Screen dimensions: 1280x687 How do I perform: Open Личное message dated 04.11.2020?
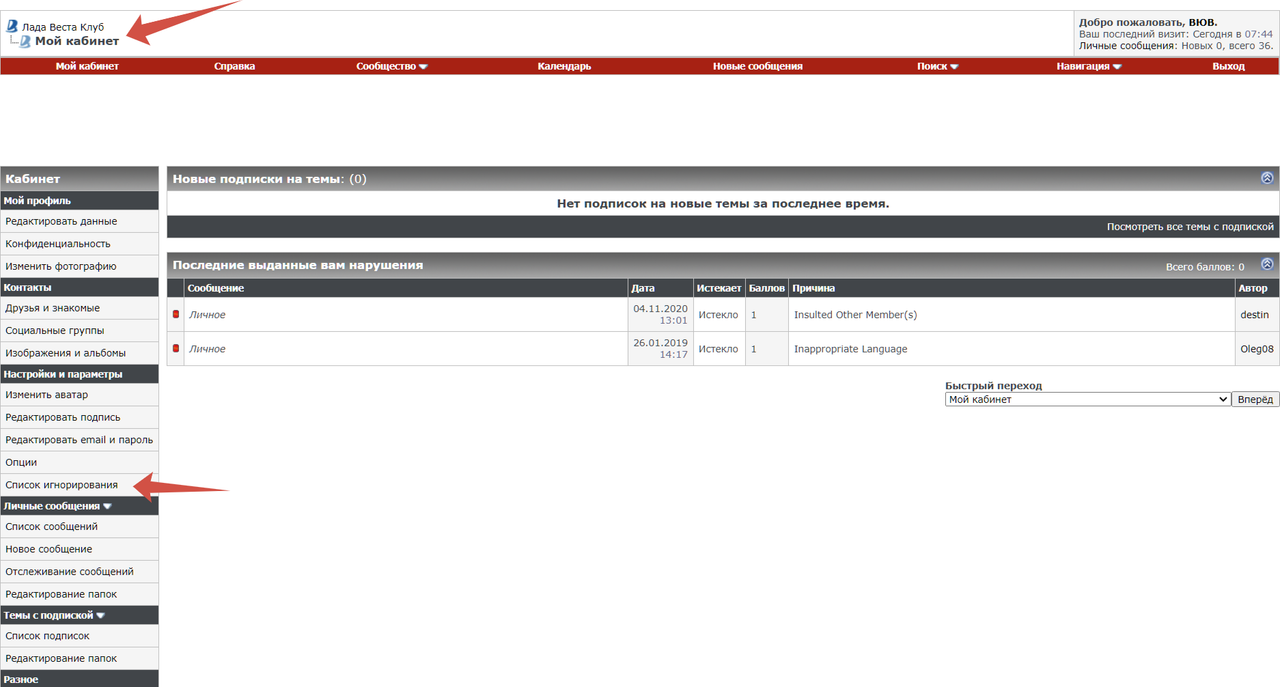pyautogui.click(x=207, y=314)
